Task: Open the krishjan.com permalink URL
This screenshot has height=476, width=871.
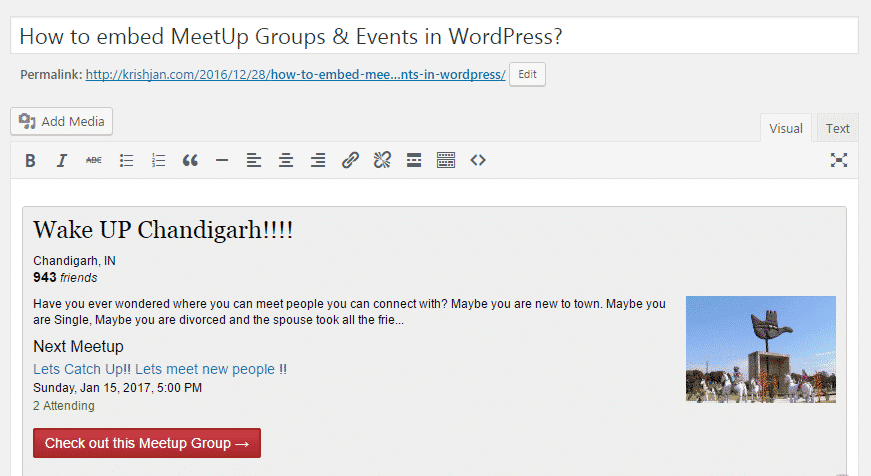Action: click(x=296, y=74)
